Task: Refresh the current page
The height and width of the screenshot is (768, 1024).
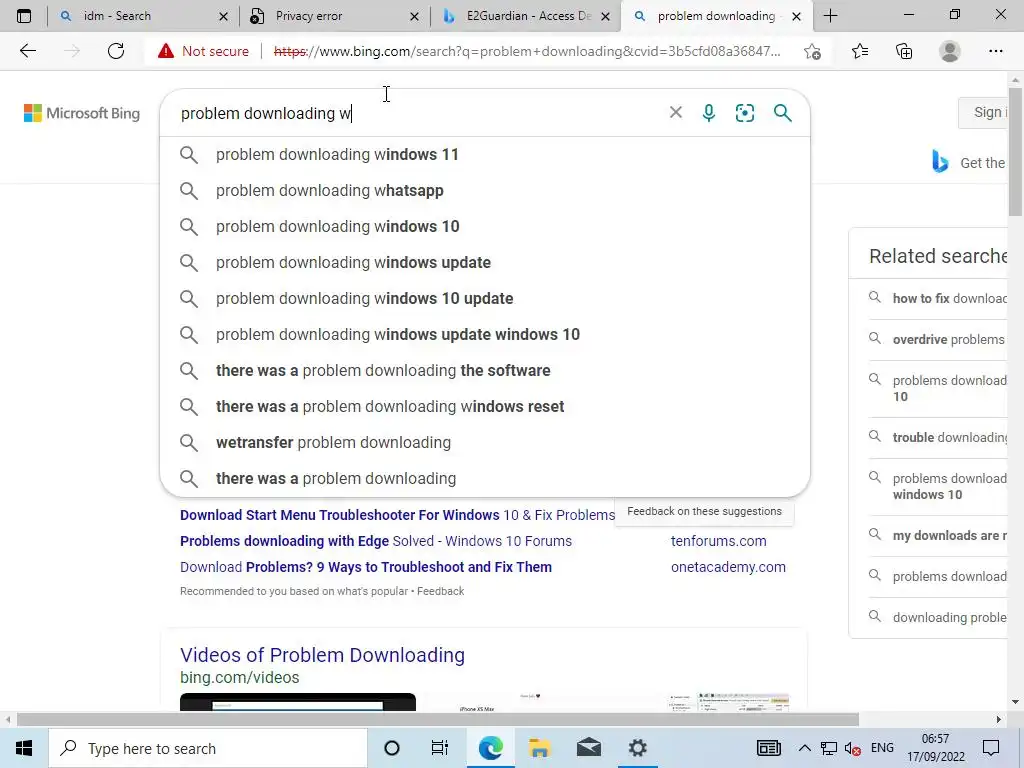Action: click(116, 51)
